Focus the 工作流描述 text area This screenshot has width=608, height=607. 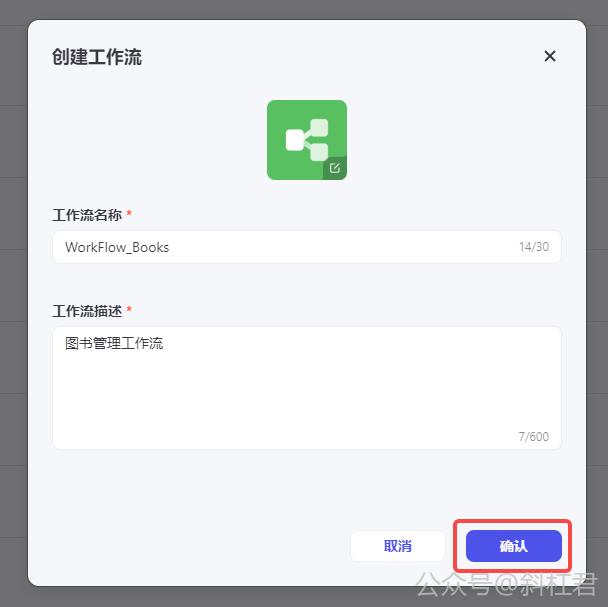click(x=307, y=388)
